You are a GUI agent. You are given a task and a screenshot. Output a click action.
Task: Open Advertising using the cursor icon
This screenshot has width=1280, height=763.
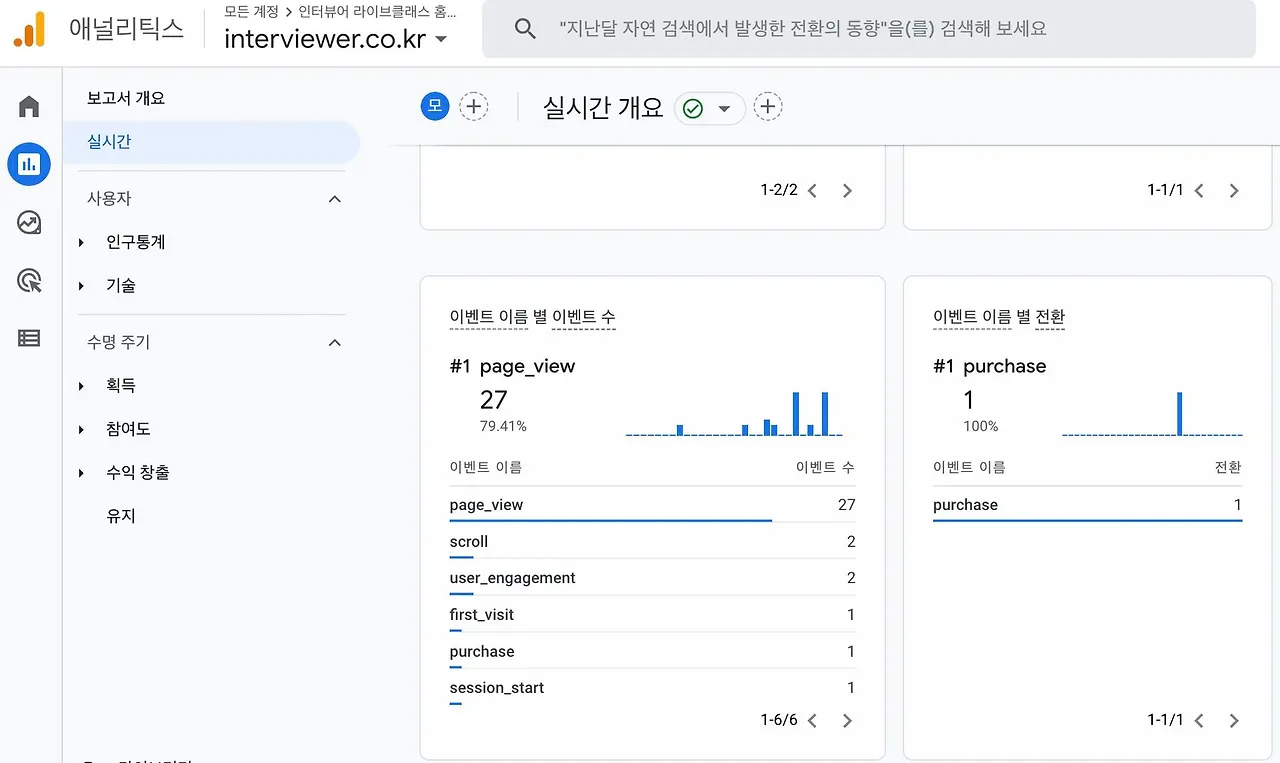tap(28, 281)
